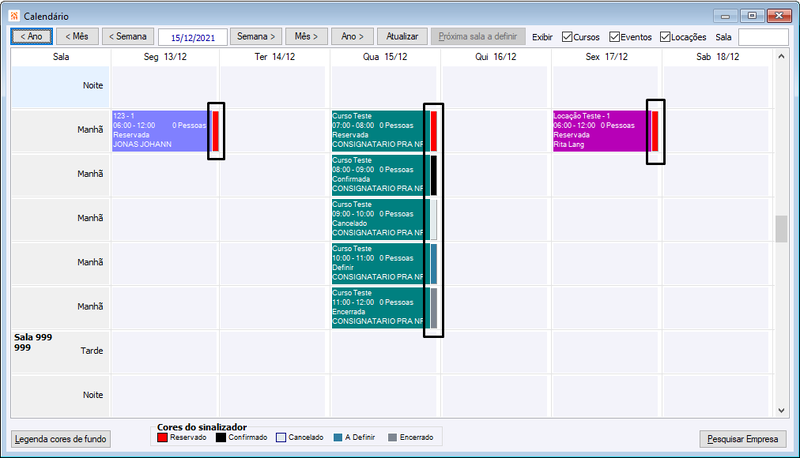Click the Atualizar button

402,37
